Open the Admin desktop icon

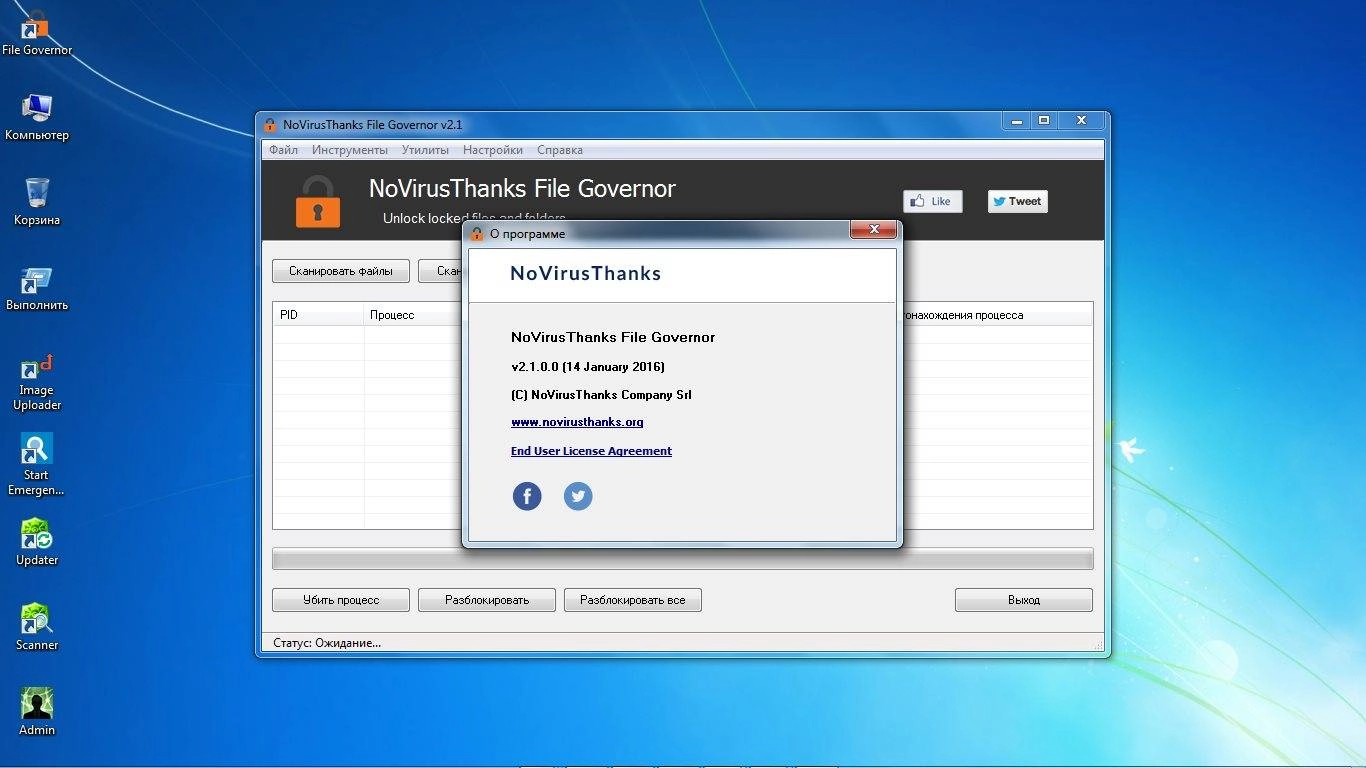[37, 712]
